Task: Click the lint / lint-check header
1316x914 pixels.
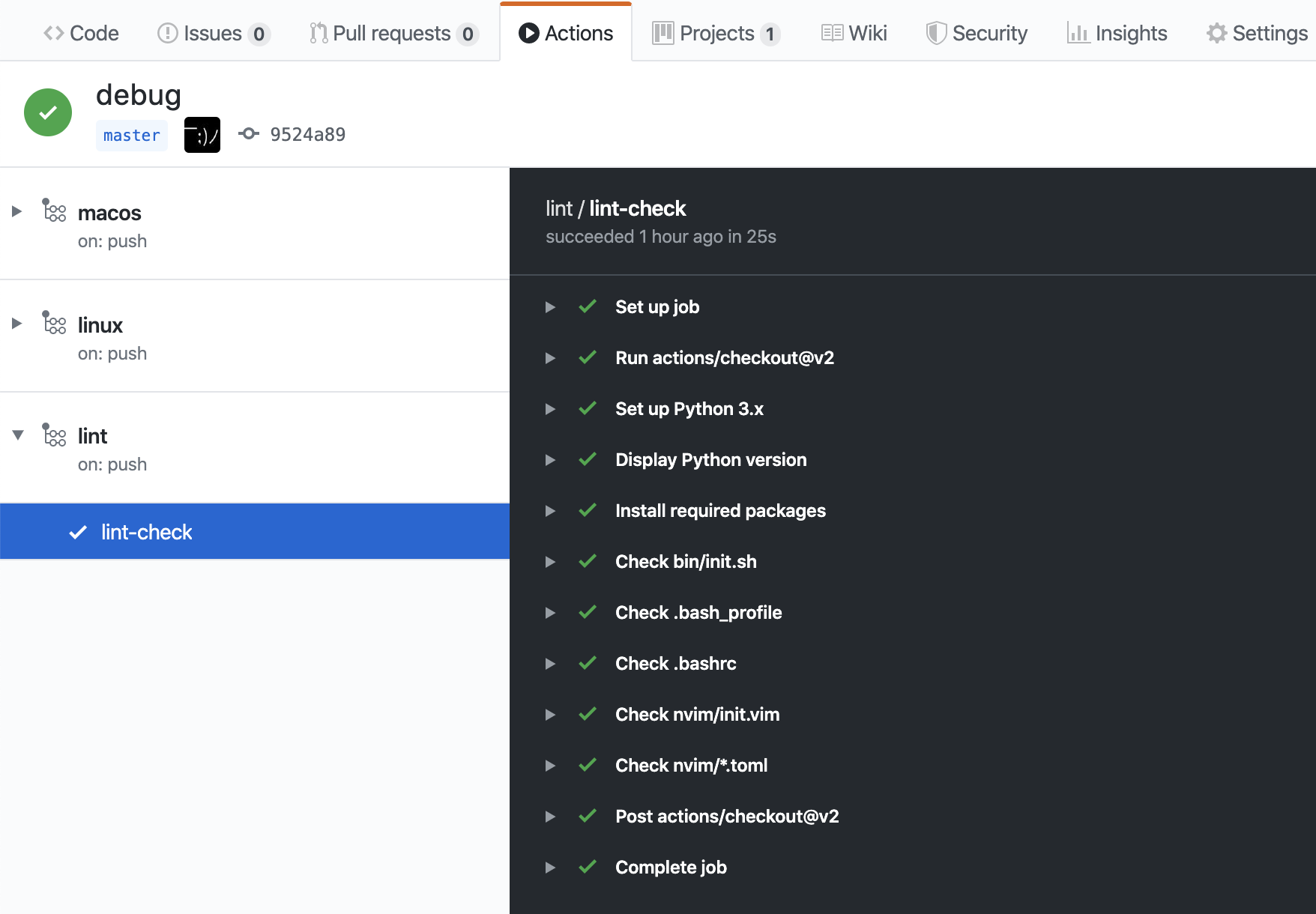Action: (x=616, y=208)
